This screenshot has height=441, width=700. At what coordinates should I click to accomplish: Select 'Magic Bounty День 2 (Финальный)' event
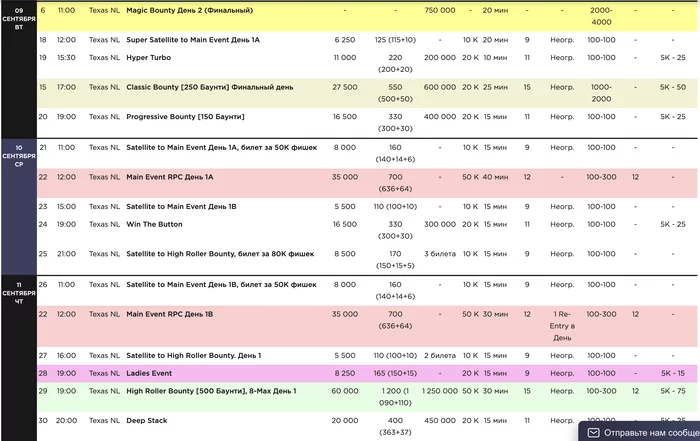(189, 10)
